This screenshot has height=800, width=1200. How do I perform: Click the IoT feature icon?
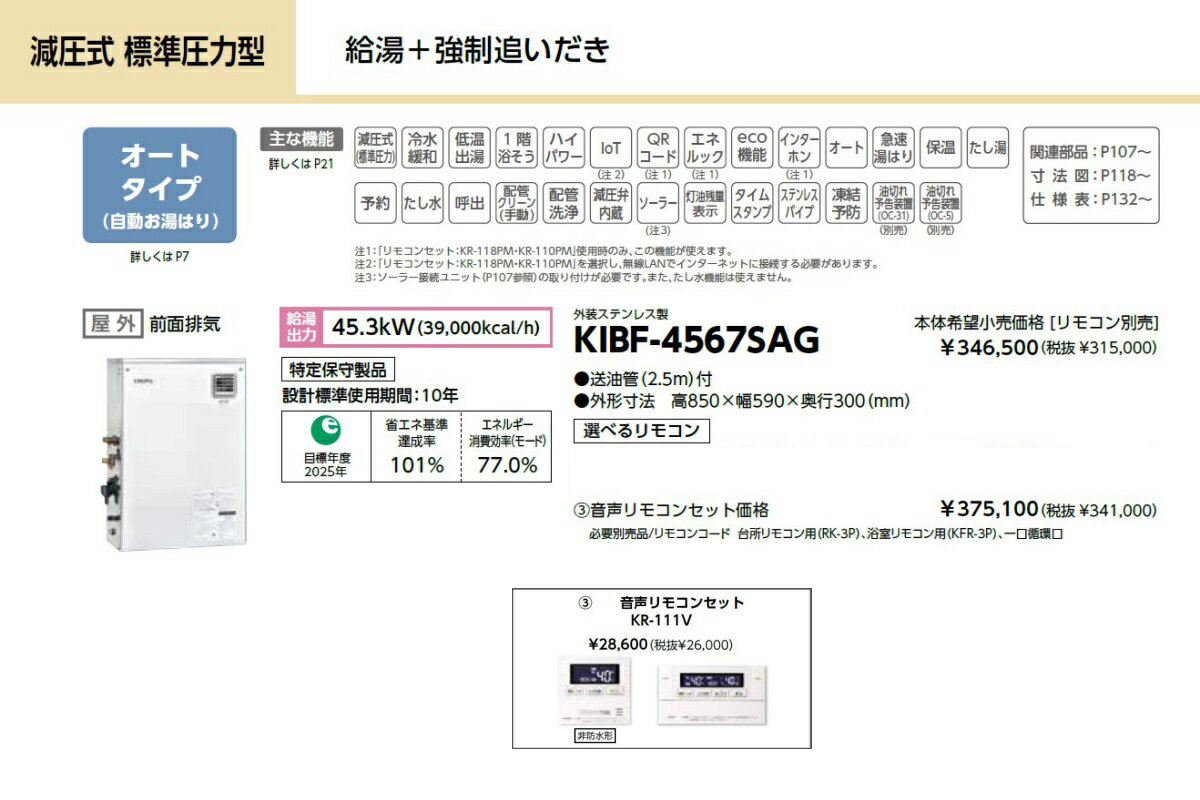pos(610,148)
